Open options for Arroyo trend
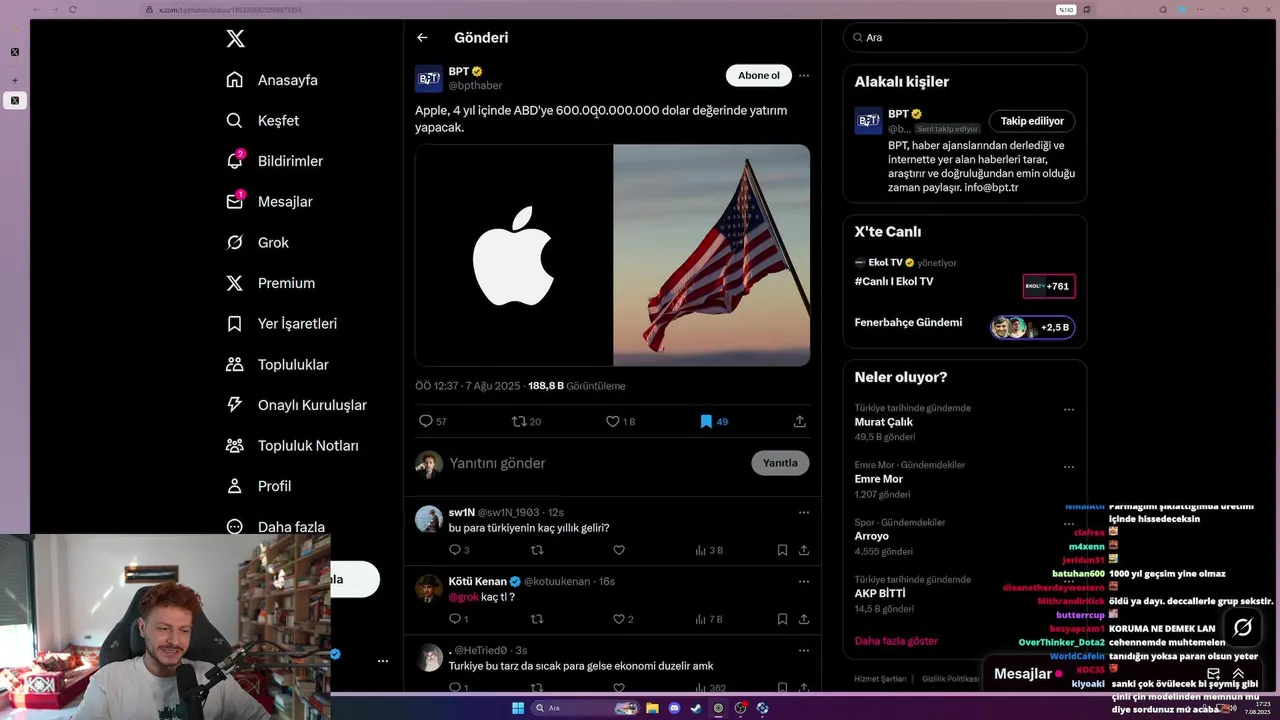This screenshot has width=1280, height=720. click(1069, 524)
